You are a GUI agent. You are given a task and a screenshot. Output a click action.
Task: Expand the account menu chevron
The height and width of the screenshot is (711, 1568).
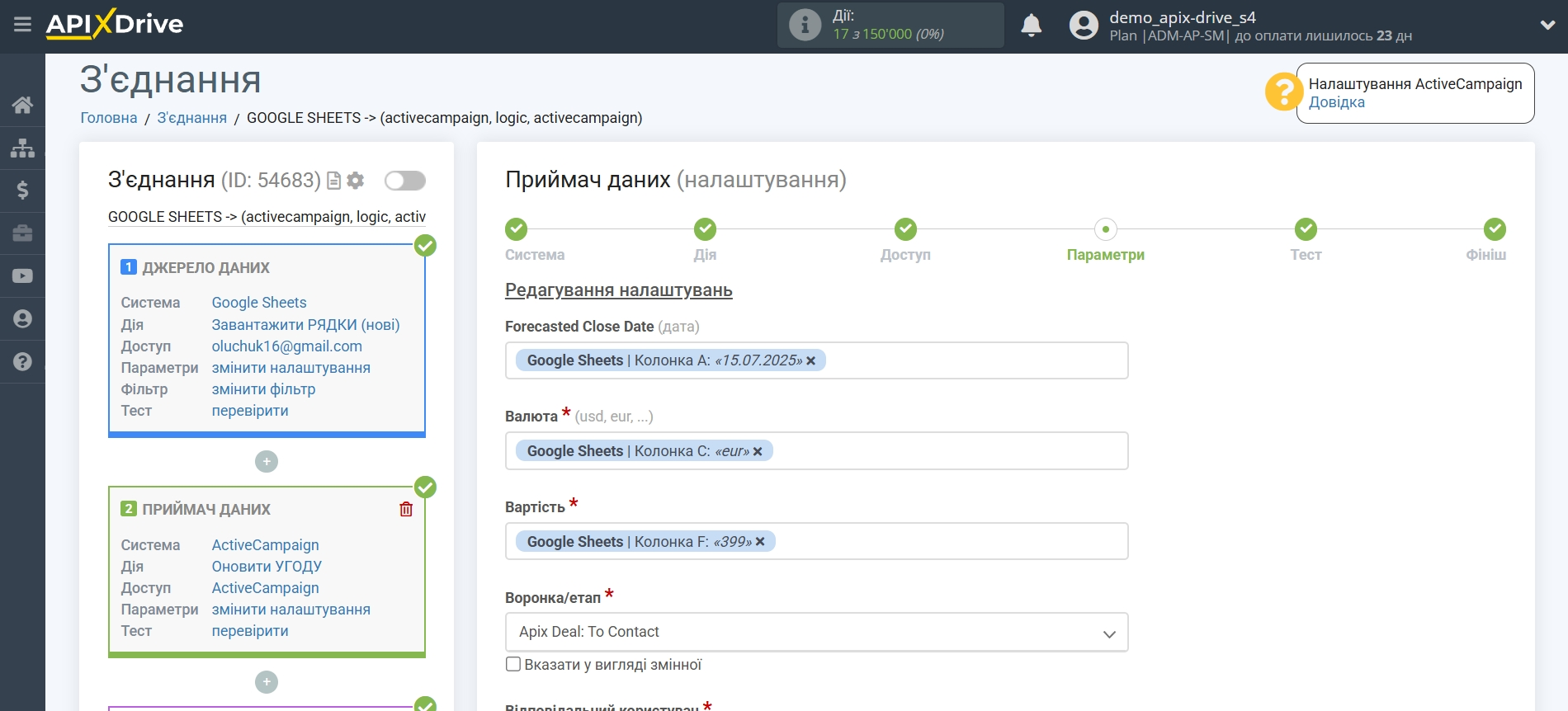point(1547,26)
